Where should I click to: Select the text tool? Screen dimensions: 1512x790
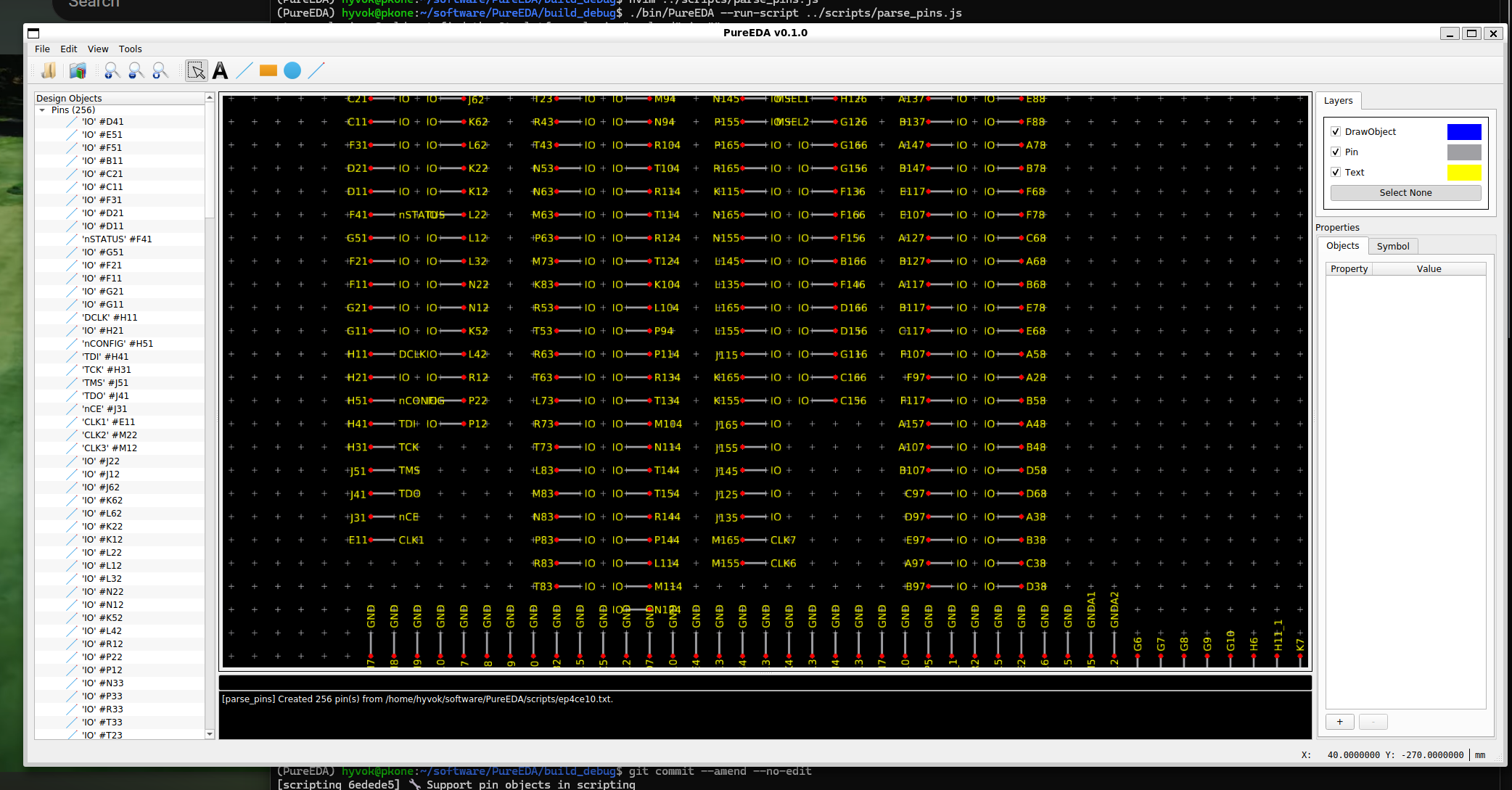221,70
